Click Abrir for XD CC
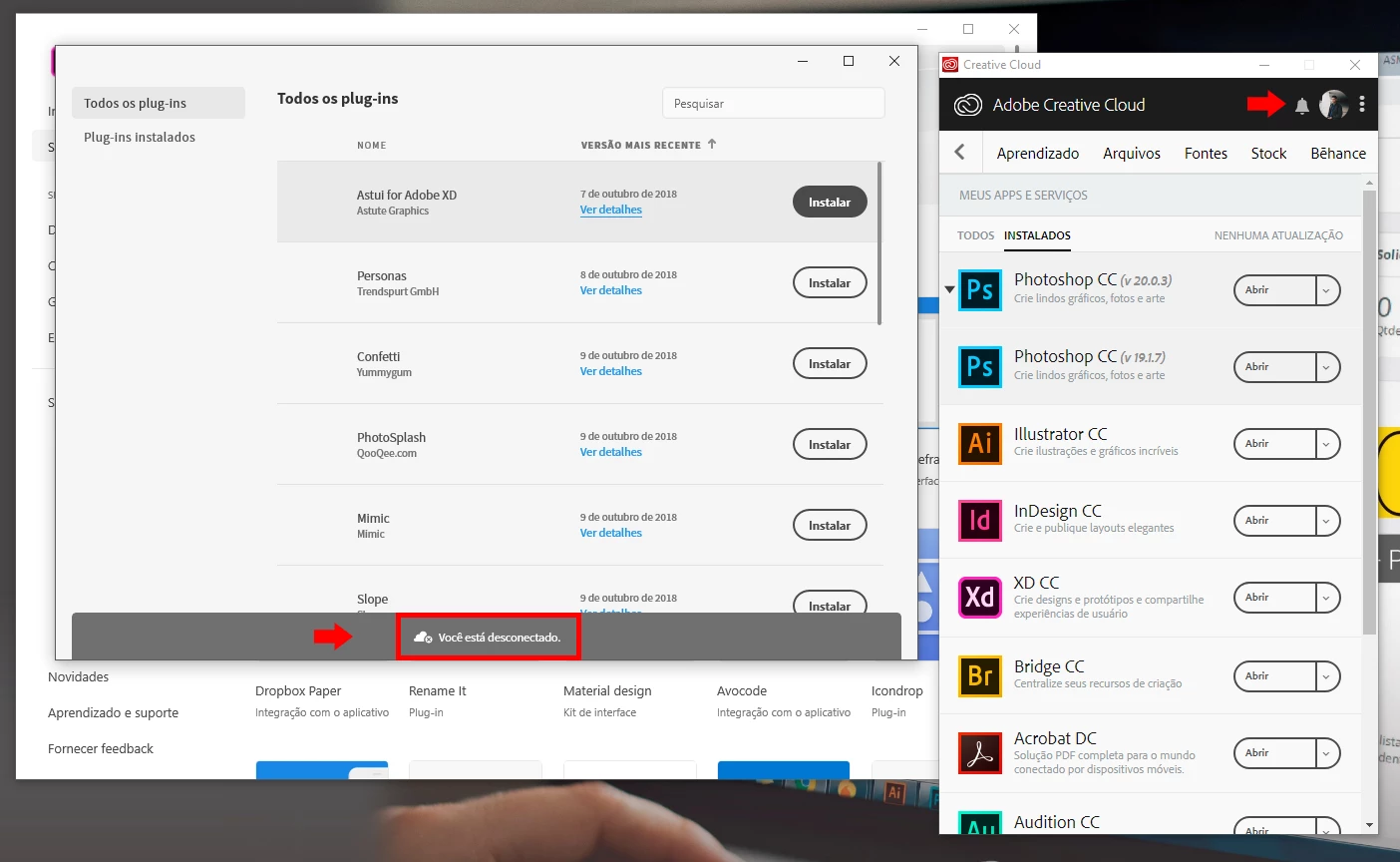 (1274, 598)
